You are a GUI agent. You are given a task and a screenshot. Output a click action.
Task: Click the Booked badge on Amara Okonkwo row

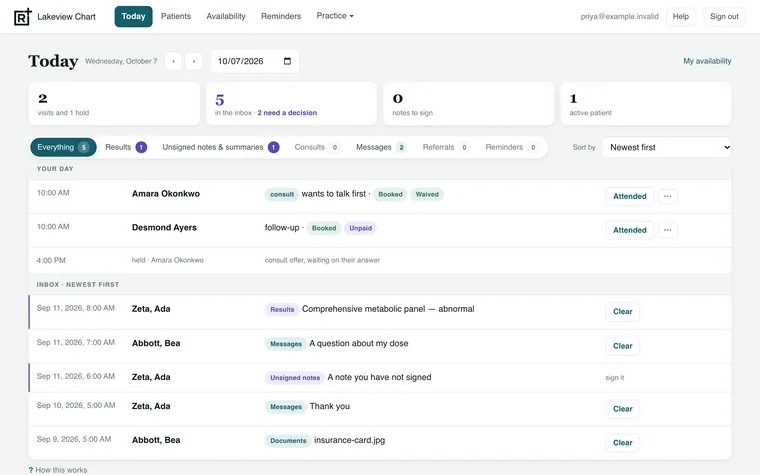coord(390,194)
